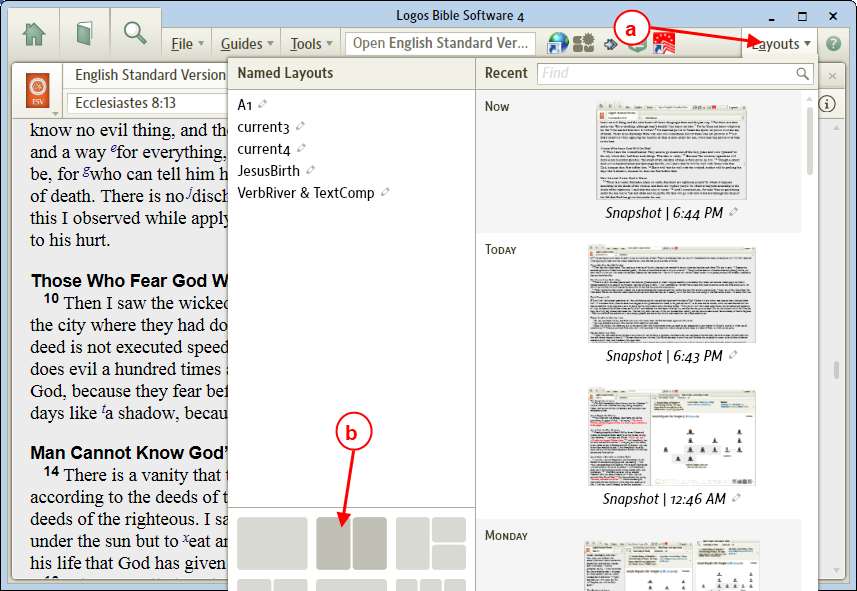Click the 'Snapshot | 12:46 AM' label
This screenshot has width=857, height=591.
664,499
